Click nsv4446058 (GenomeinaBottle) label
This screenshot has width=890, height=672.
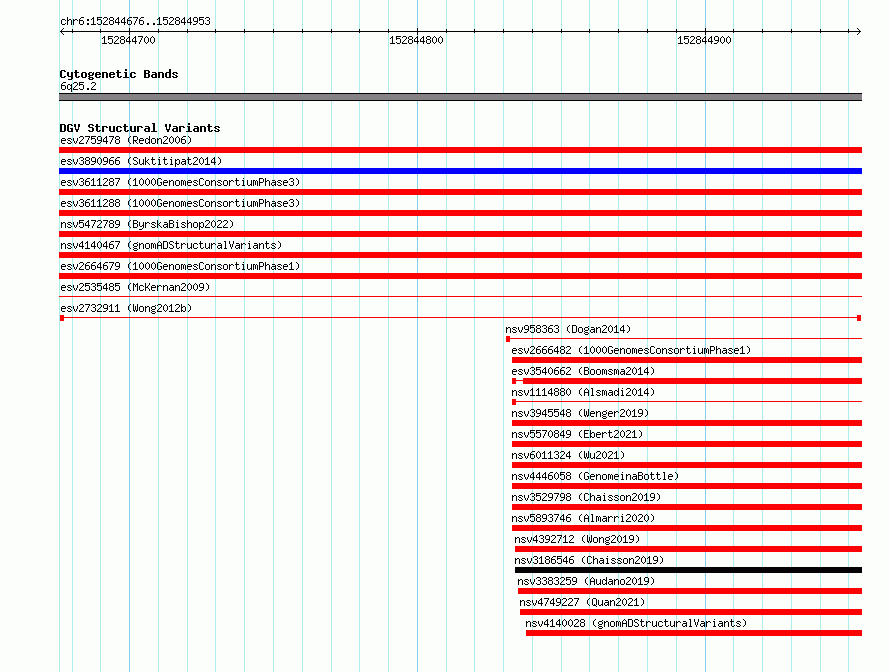tap(595, 476)
